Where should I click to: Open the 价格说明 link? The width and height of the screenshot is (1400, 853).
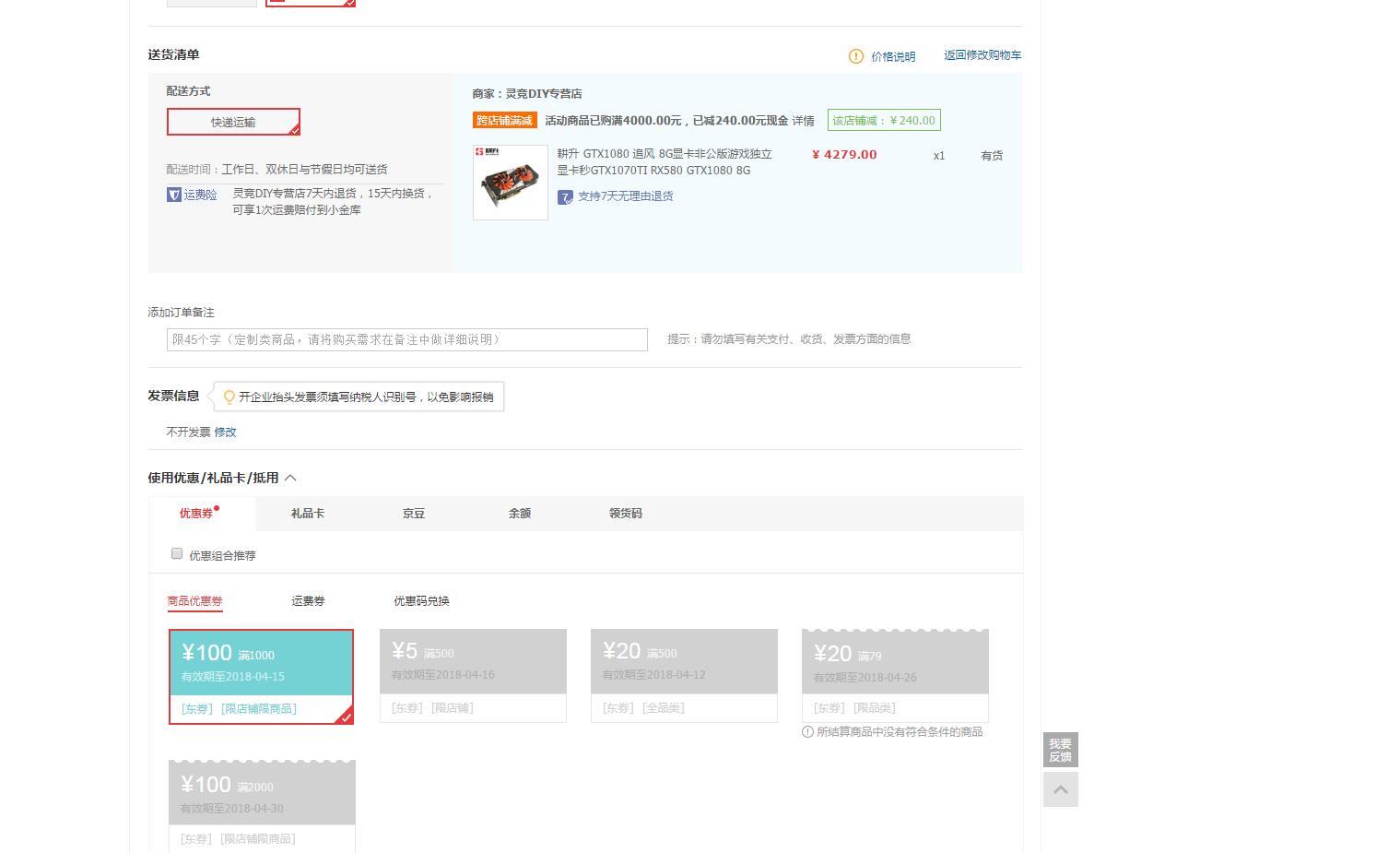(x=893, y=56)
